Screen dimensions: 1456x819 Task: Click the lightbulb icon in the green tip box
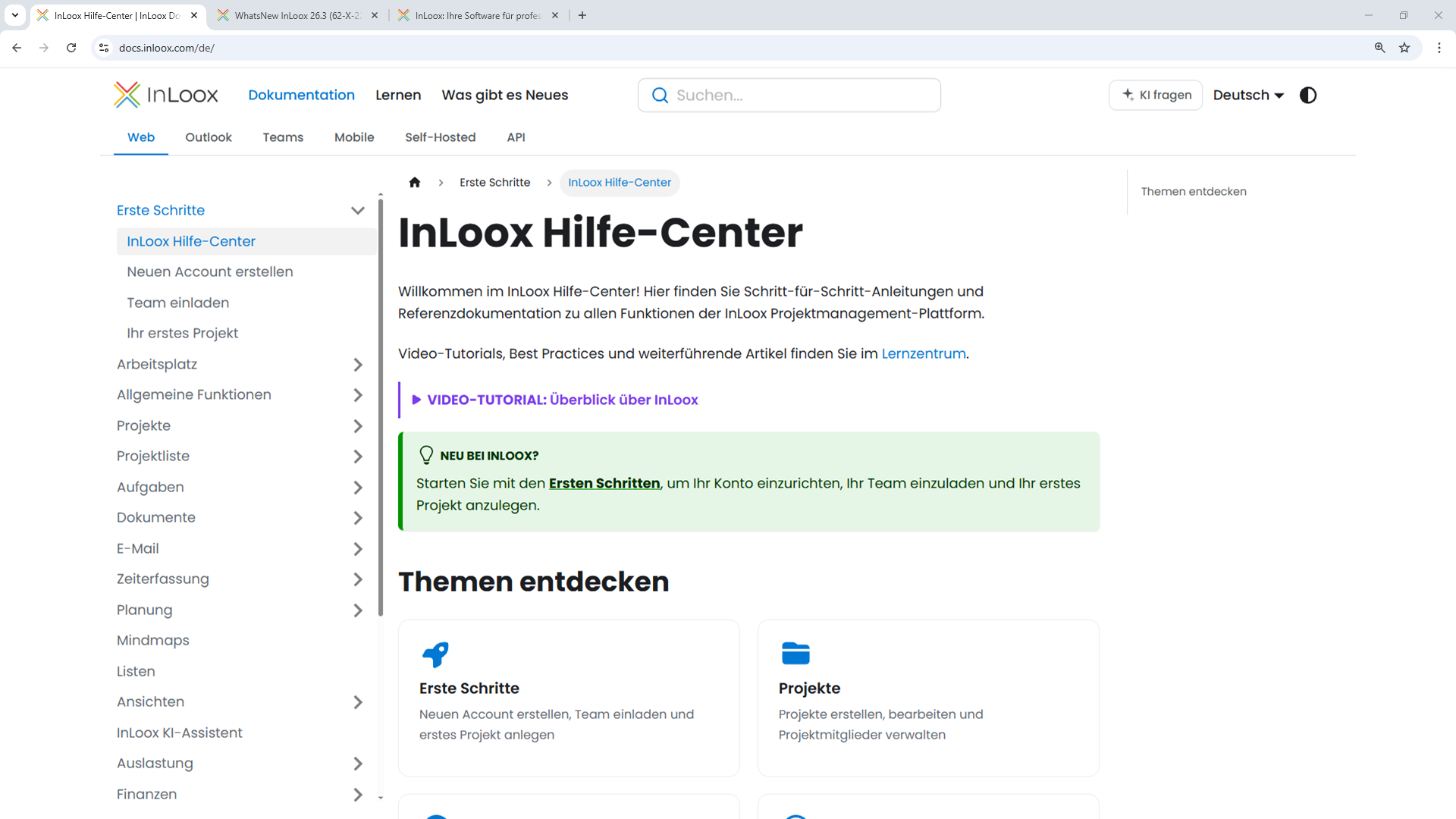click(x=426, y=455)
